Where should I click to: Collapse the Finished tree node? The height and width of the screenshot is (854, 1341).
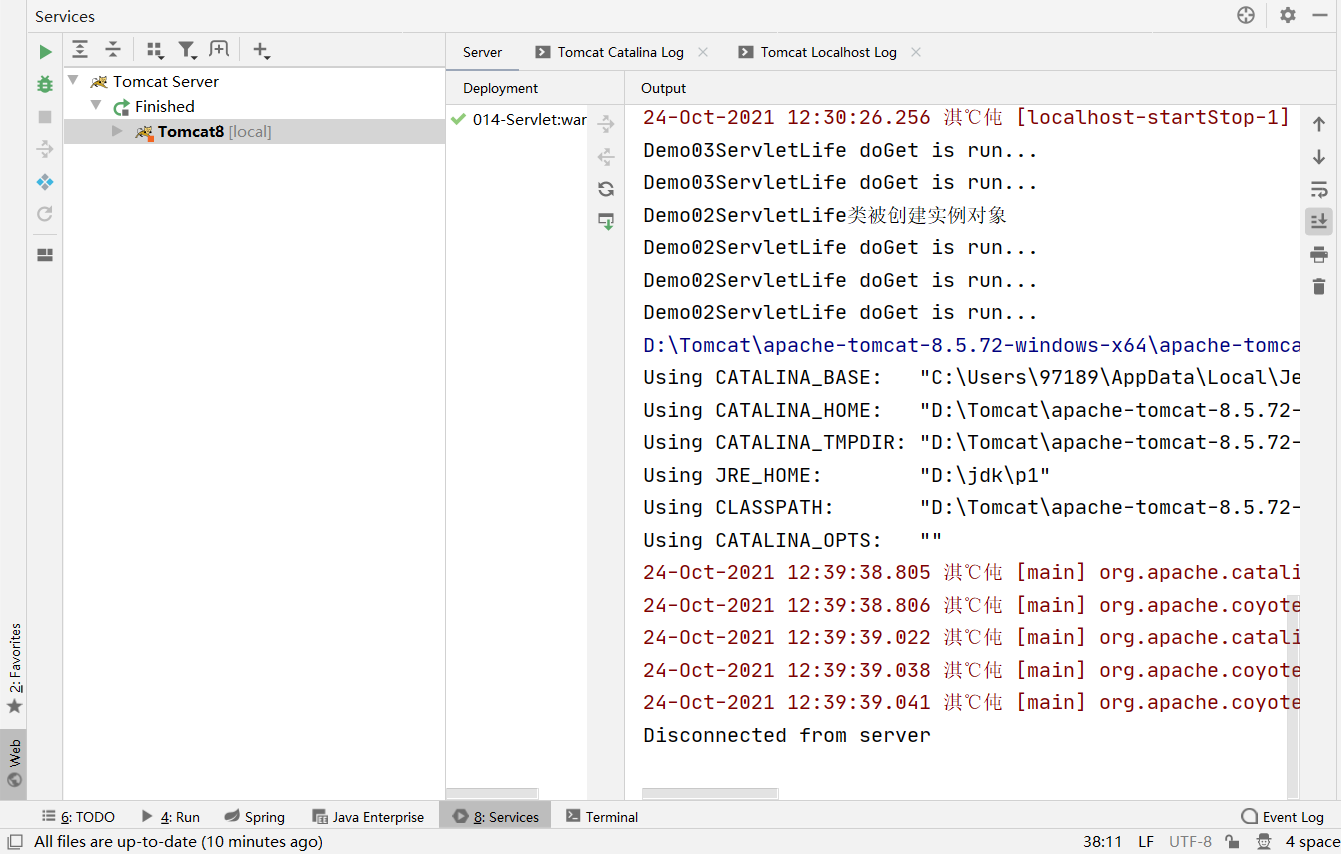point(97,105)
